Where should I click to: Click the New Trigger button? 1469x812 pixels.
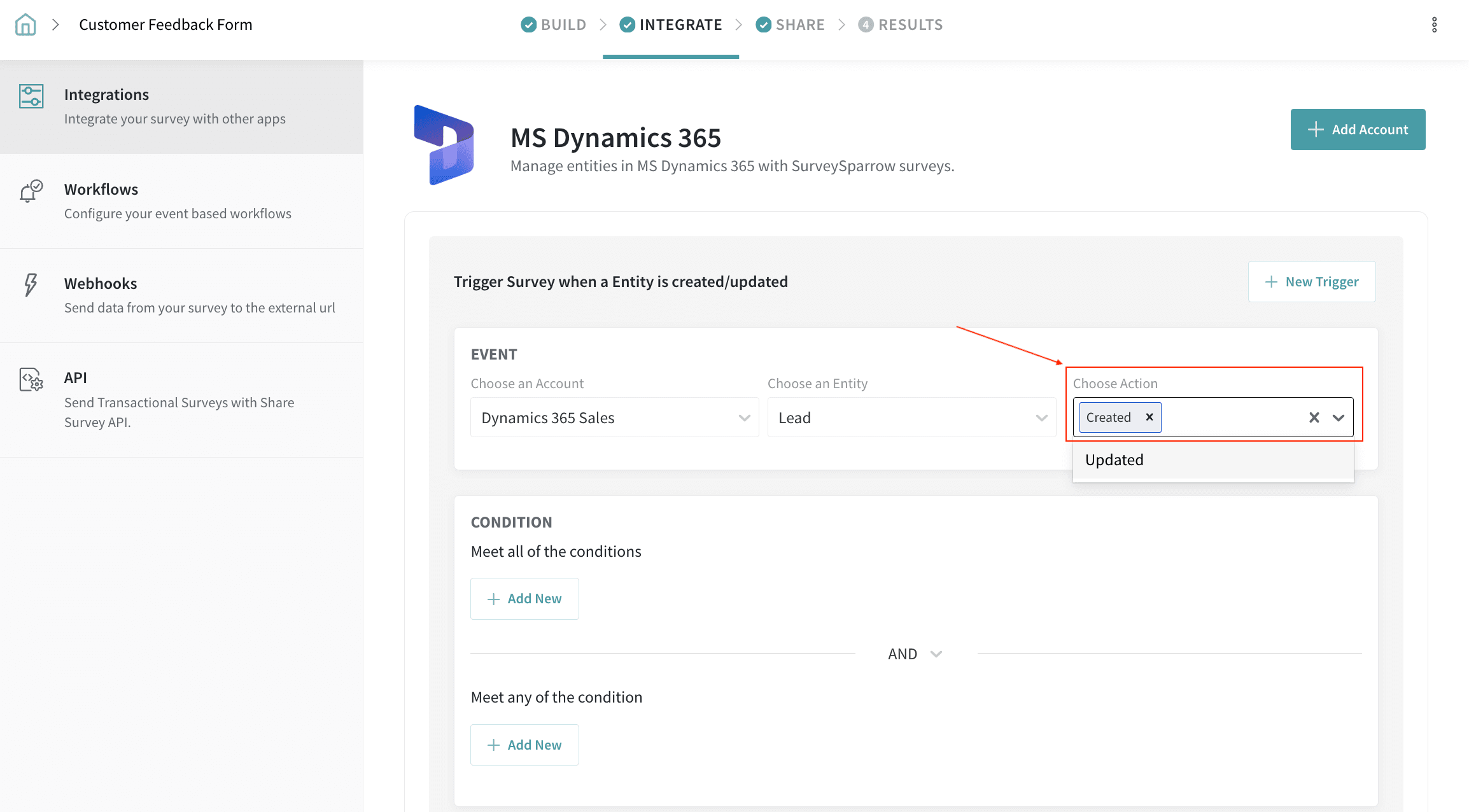1312,281
